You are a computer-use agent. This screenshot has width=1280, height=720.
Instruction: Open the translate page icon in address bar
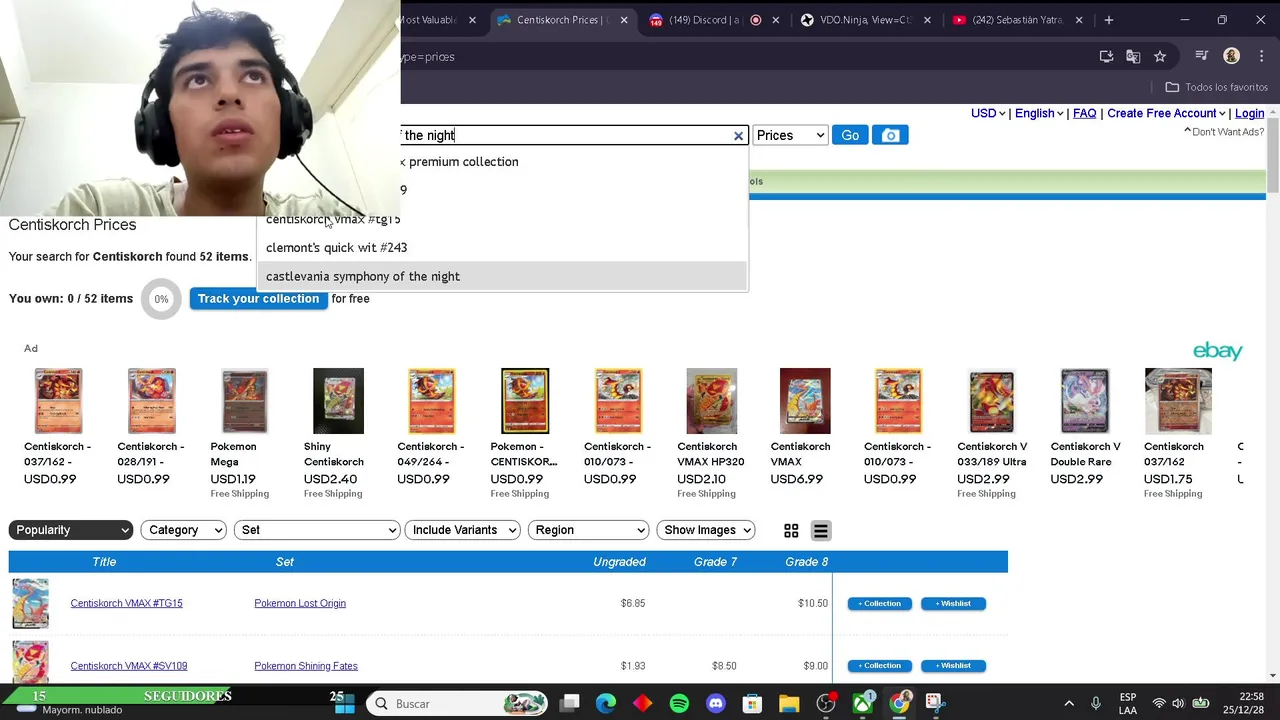pos(1133,57)
